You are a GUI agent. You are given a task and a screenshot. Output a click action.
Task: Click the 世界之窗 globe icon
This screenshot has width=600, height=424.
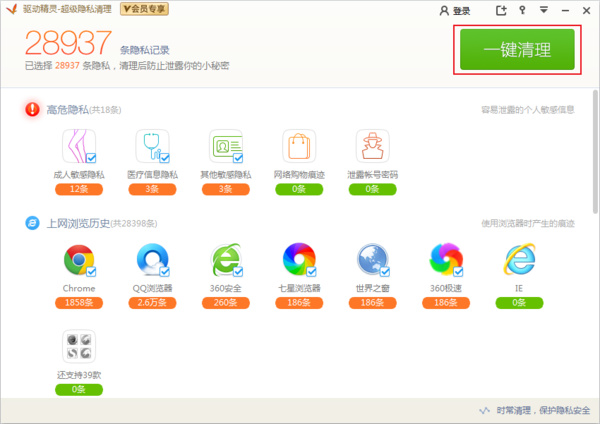point(373,260)
